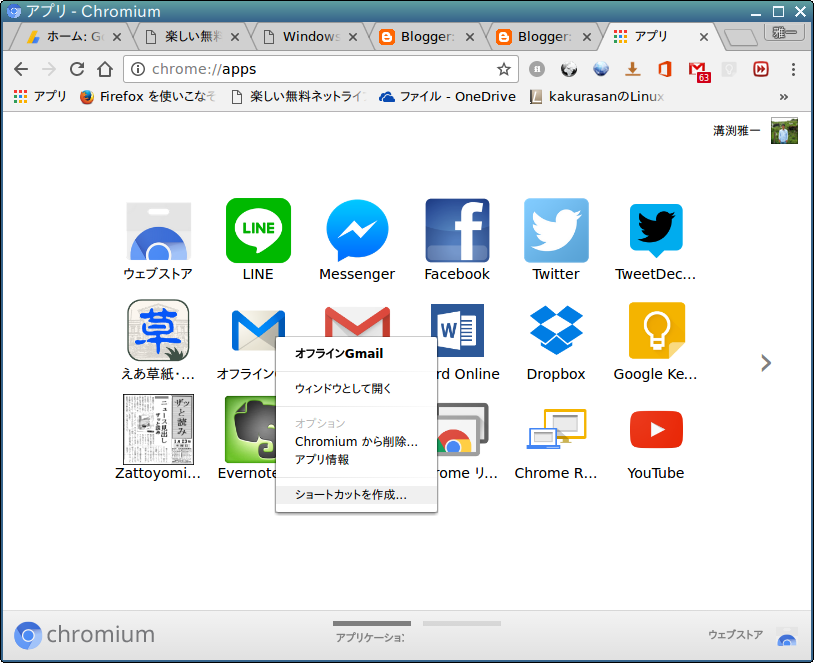Screen dimensions: 814x663
Task: Open 'Firefox を使いこなそ' bookmark
Action: (147, 97)
